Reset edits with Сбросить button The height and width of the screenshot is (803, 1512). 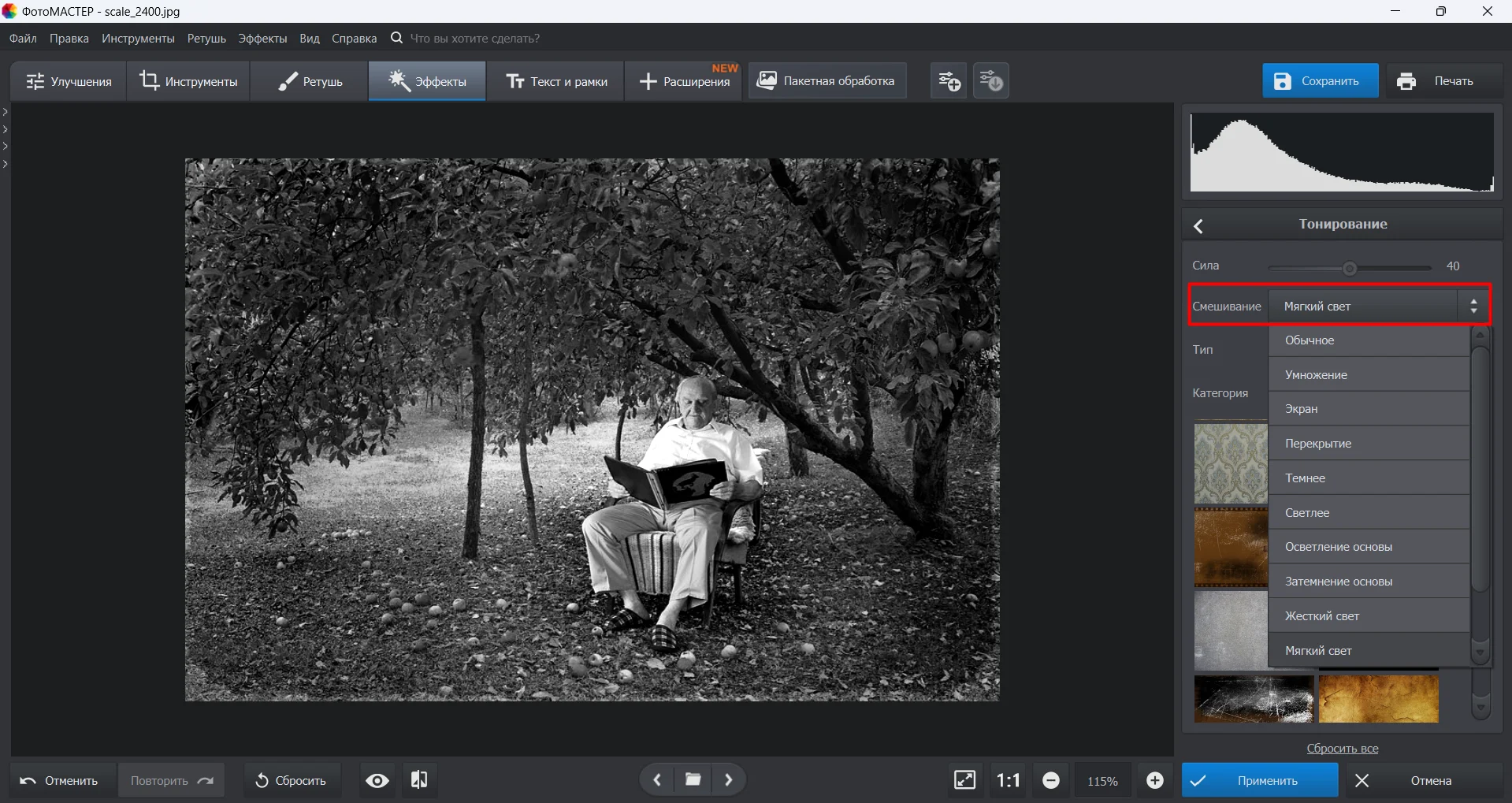[x=292, y=780]
